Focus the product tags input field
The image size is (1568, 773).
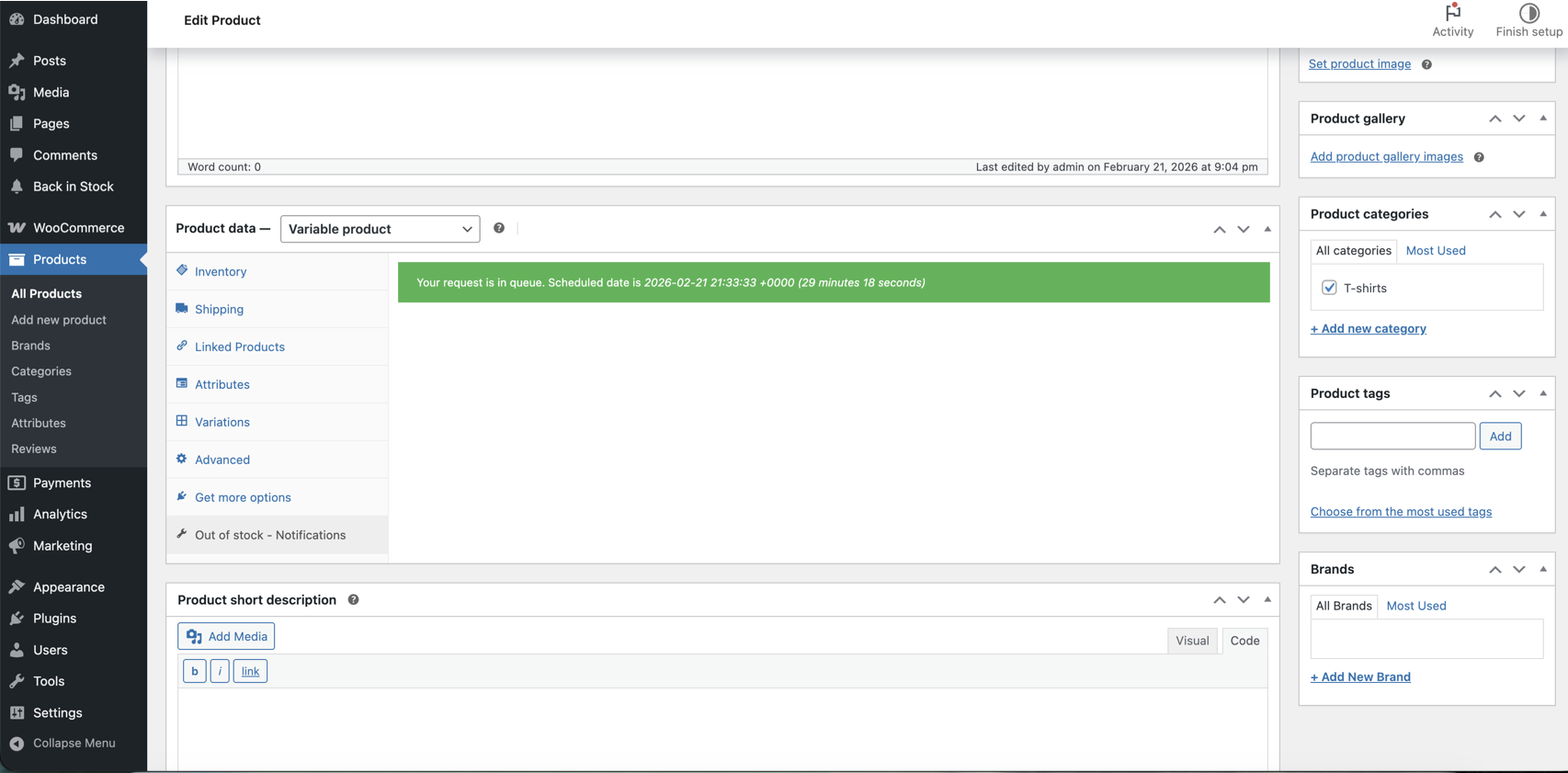click(1392, 436)
